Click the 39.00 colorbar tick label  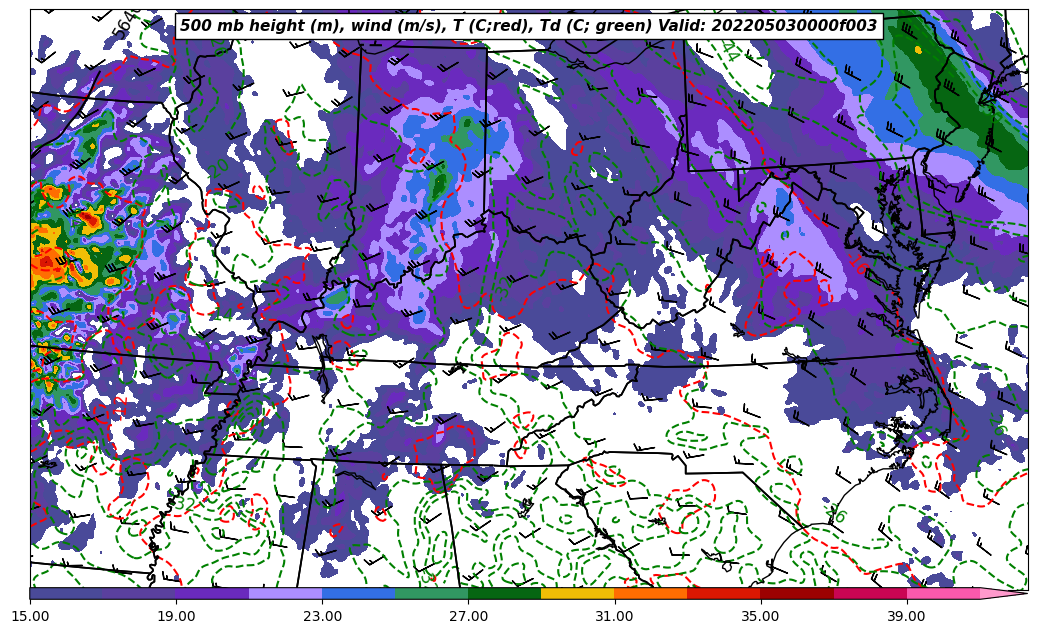point(906,616)
